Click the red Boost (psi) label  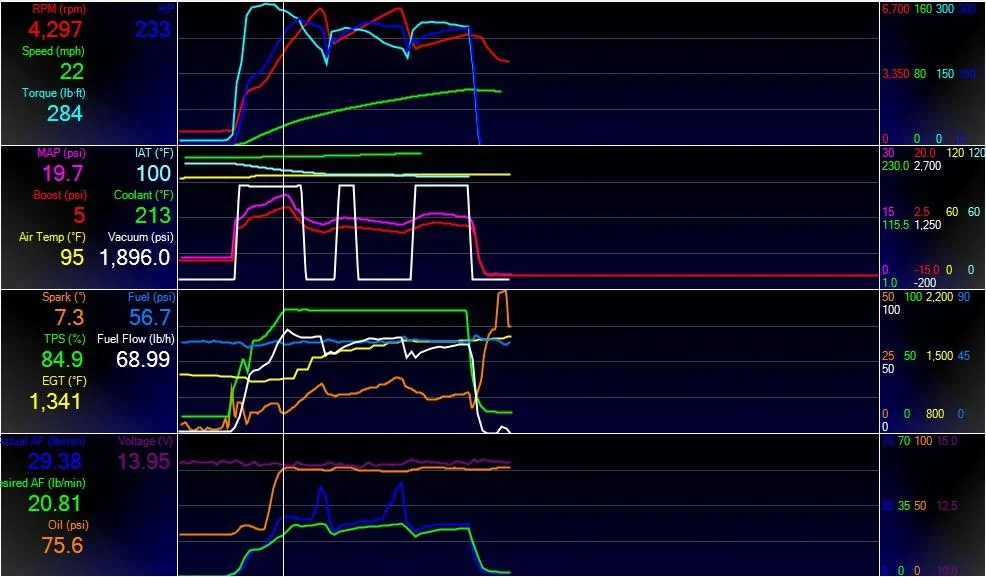(x=60, y=195)
